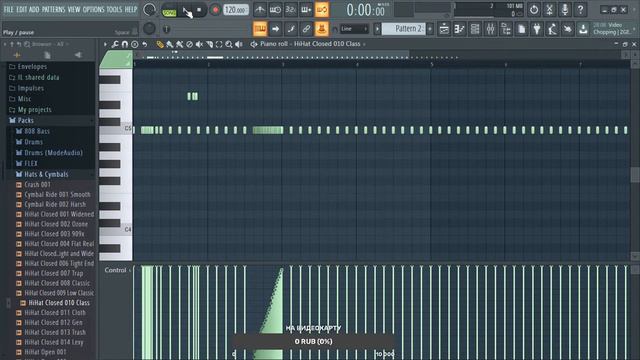The height and width of the screenshot is (360, 640).
Task: Open the Control event lane selector
Action: pyautogui.click(x=117, y=270)
